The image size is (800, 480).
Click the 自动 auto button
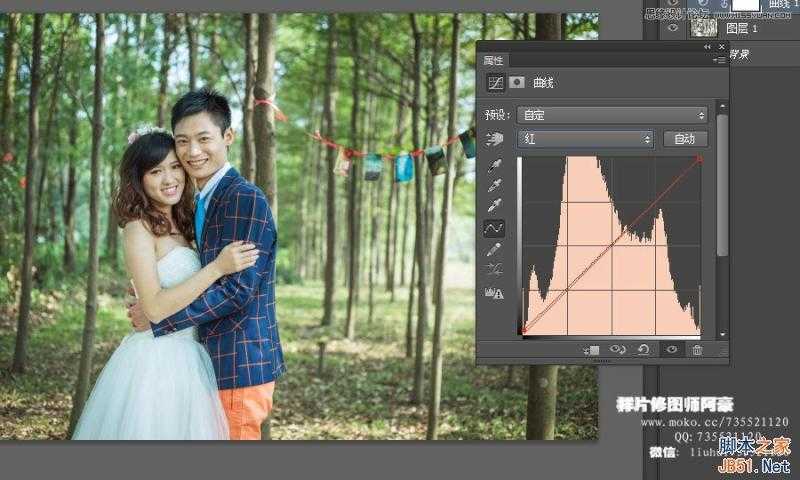click(685, 139)
